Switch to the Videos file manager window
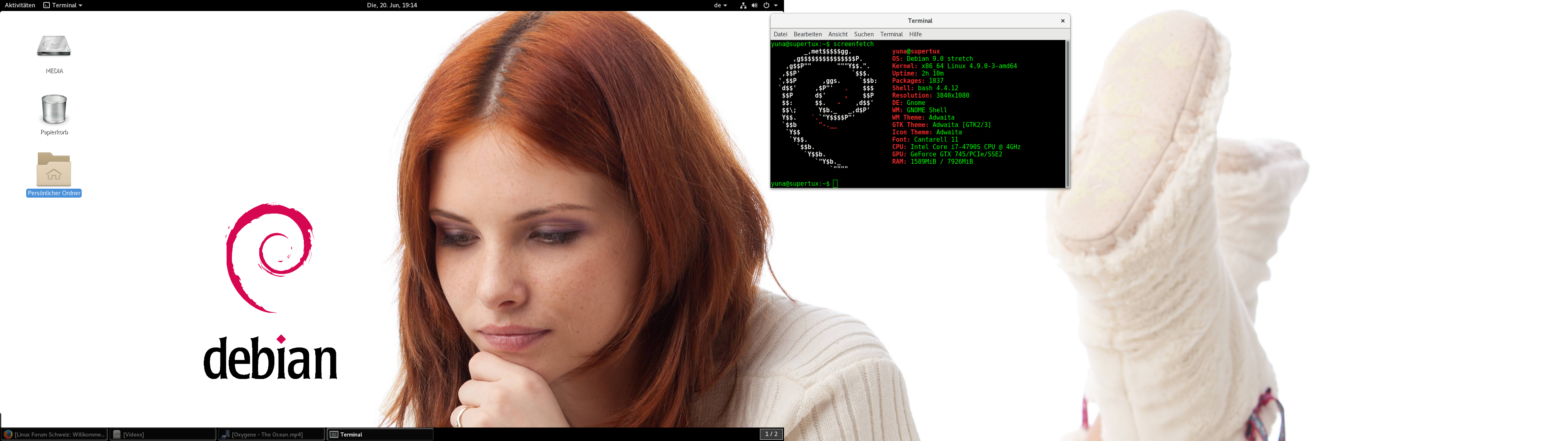 click(163, 434)
